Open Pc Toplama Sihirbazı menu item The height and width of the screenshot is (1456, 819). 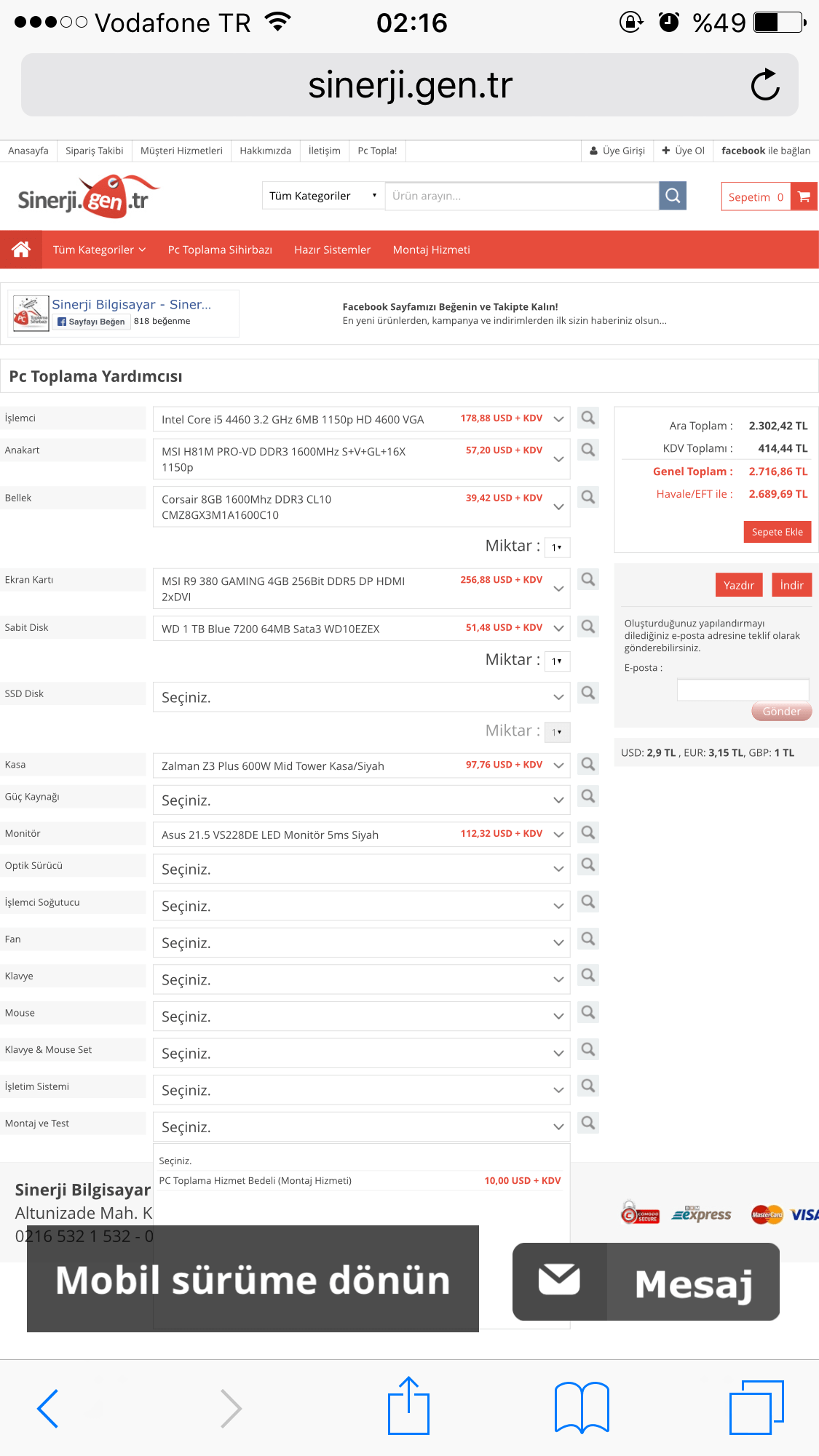220,250
